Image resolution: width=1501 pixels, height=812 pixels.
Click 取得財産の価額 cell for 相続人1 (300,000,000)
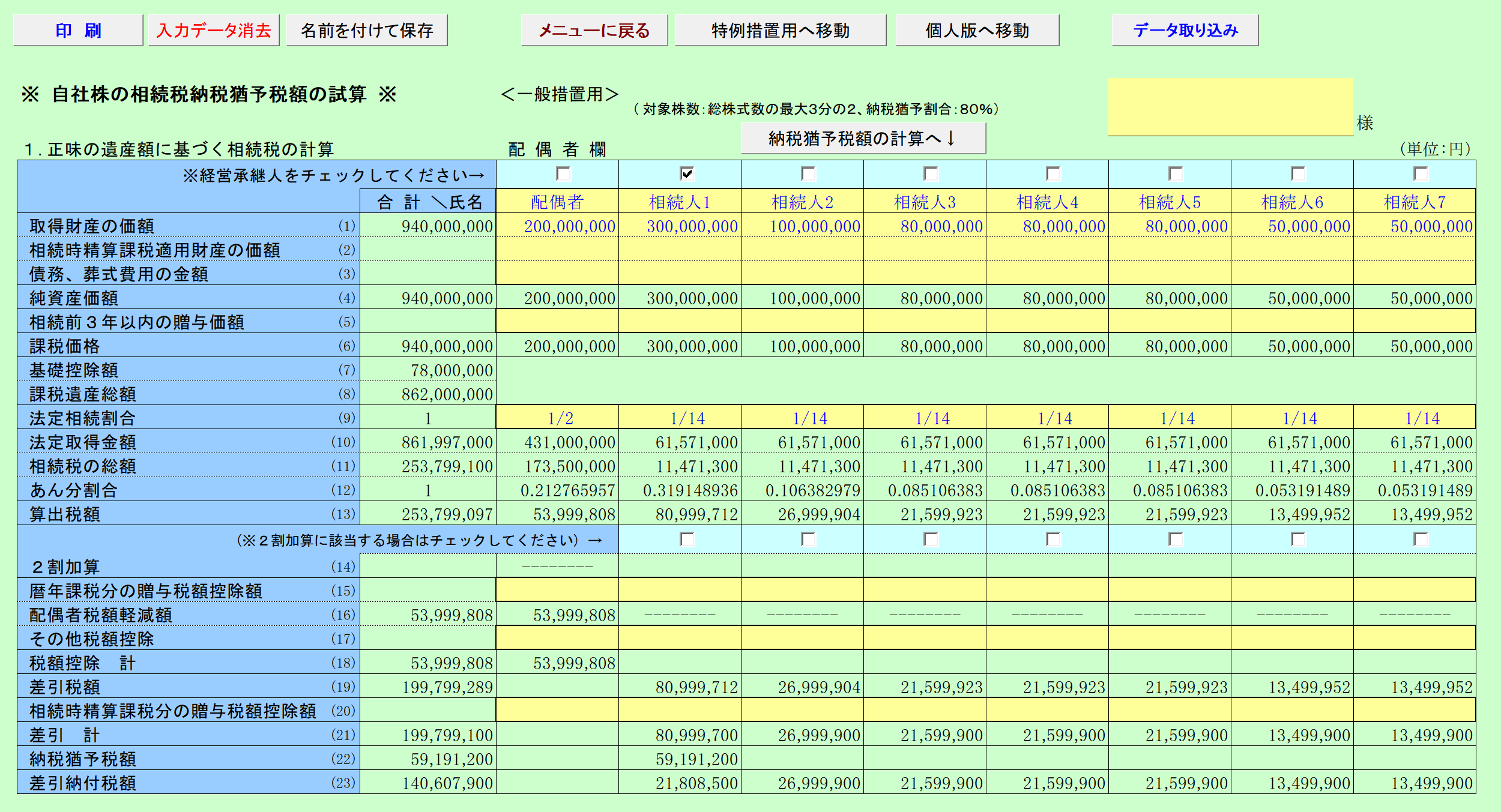tap(680, 226)
